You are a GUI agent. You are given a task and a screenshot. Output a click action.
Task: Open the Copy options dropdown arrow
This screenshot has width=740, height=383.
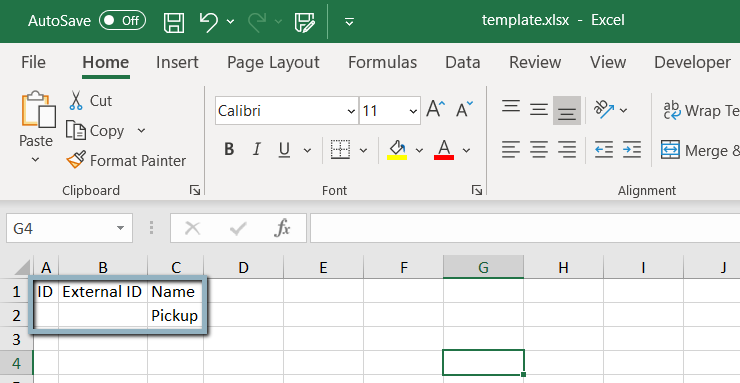click(x=142, y=131)
